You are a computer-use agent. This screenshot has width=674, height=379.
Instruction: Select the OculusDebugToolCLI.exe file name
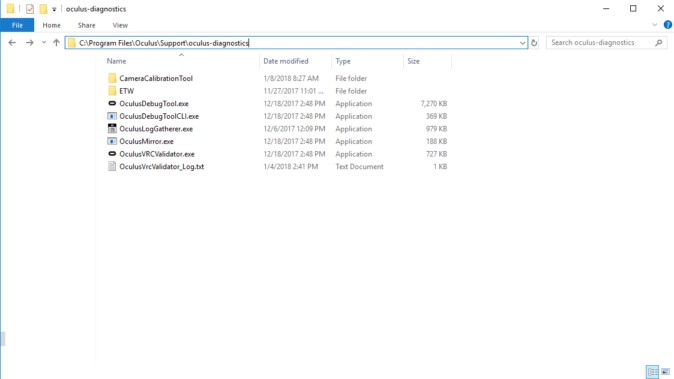click(x=159, y=116)
